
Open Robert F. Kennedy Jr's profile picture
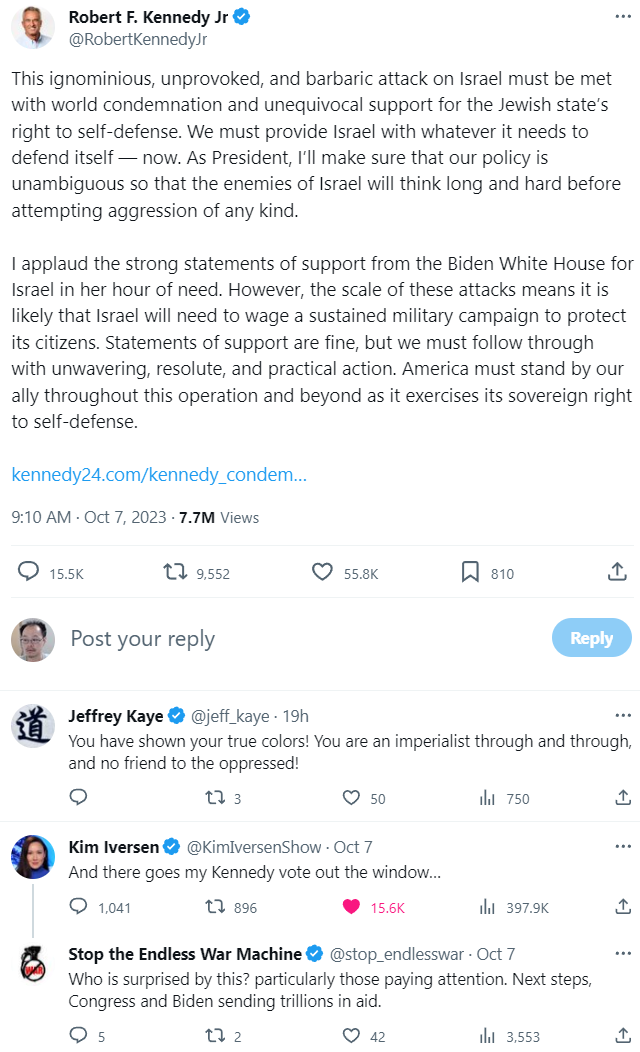32,28
